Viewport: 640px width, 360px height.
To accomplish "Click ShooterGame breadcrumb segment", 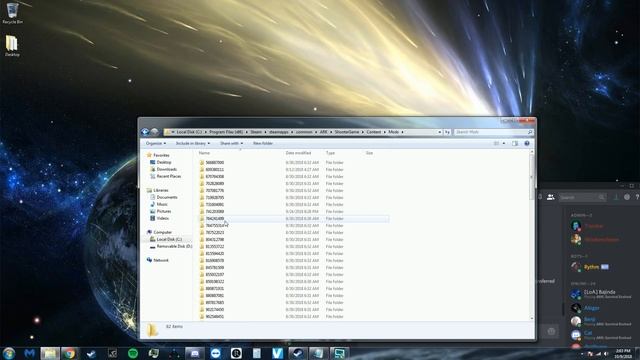I will tap(347, 132).
